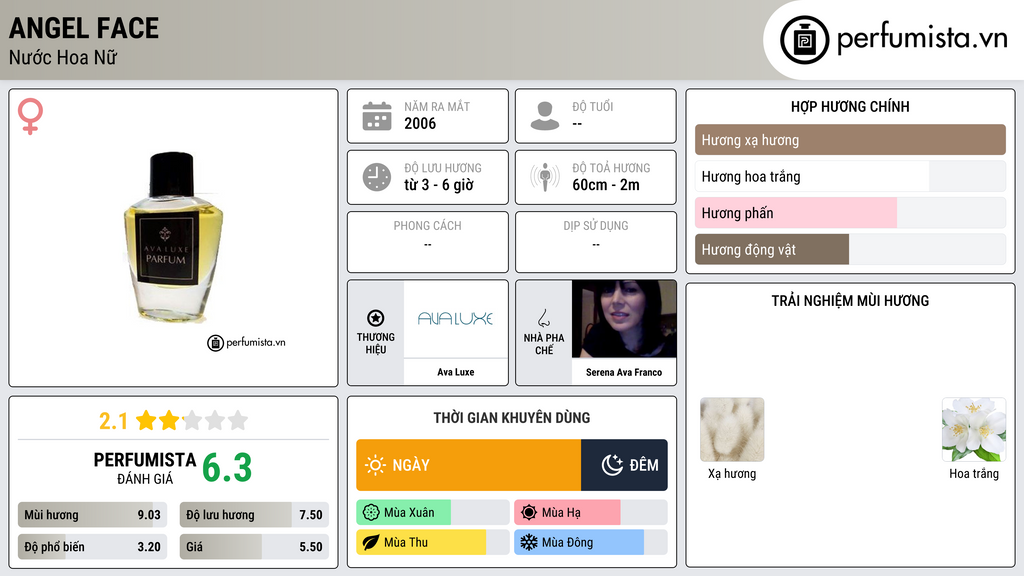Open the Serena Ava Franco name link
This screenshot has width=1024, height=576.
(624, 372)
